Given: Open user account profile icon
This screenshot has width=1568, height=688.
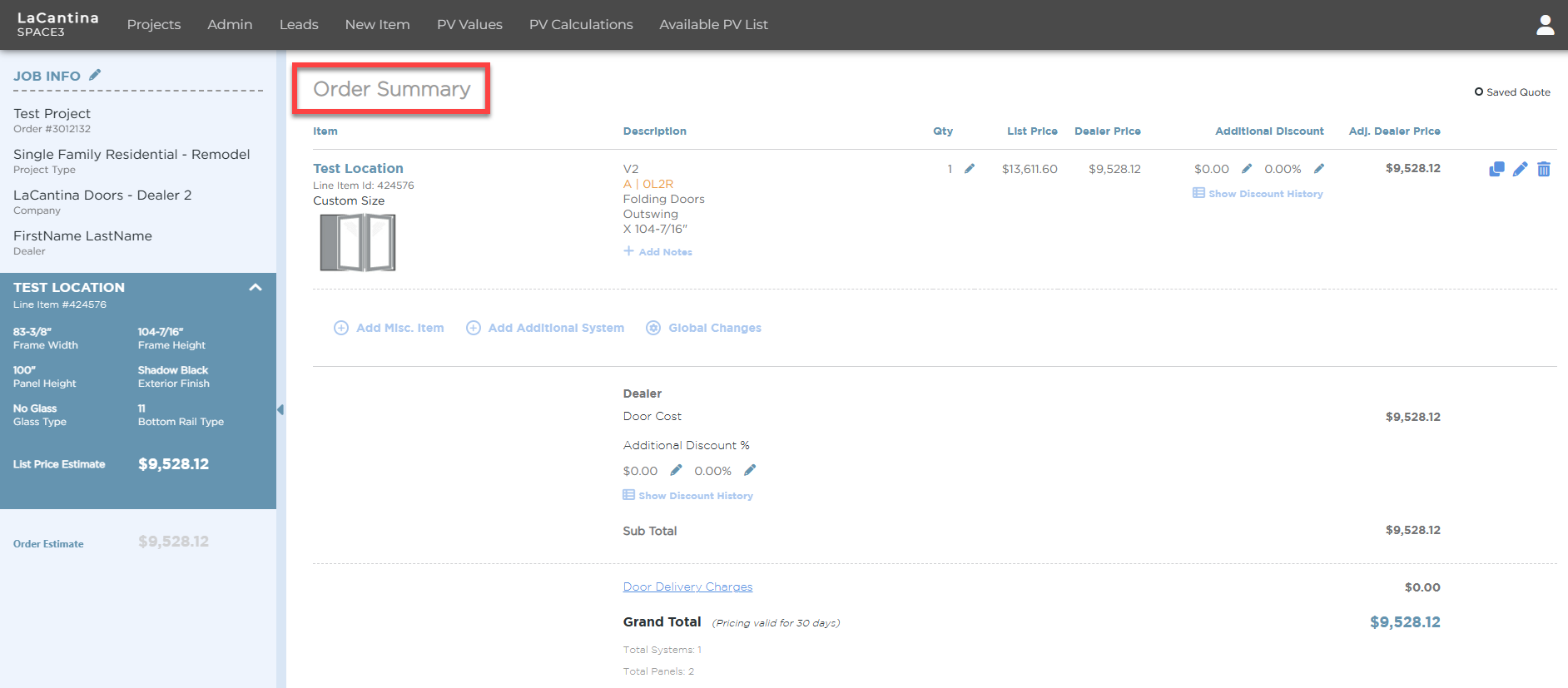Looking at the screenshot, I should [1546, 25].
